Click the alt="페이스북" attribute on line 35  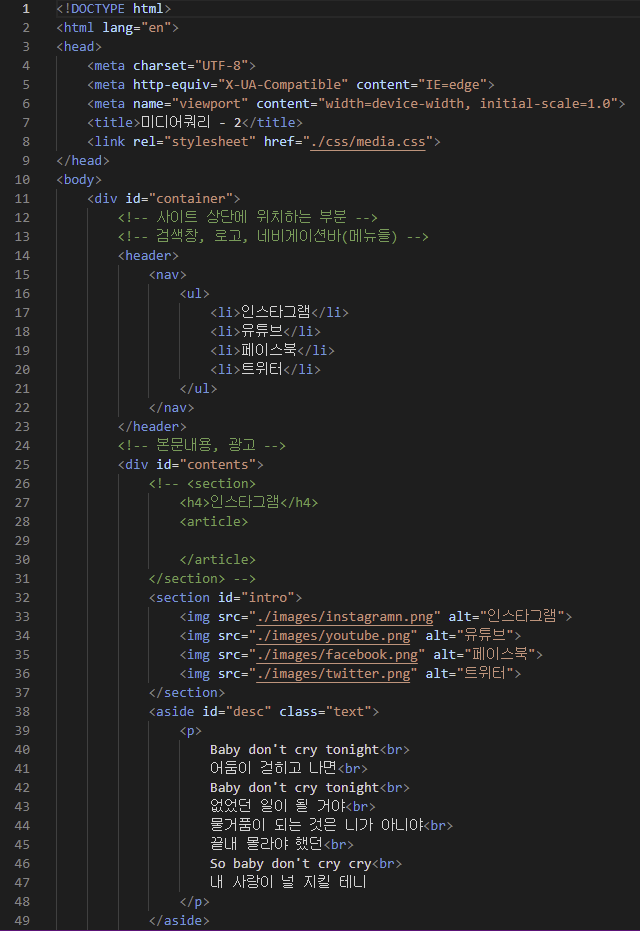tap(484, 655)
